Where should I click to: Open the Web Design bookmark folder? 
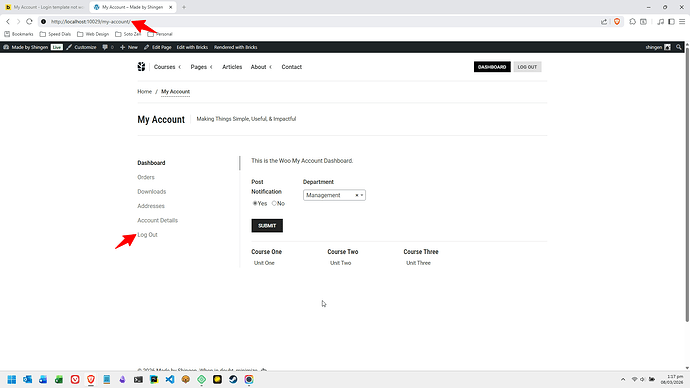(x=93, y=34)
